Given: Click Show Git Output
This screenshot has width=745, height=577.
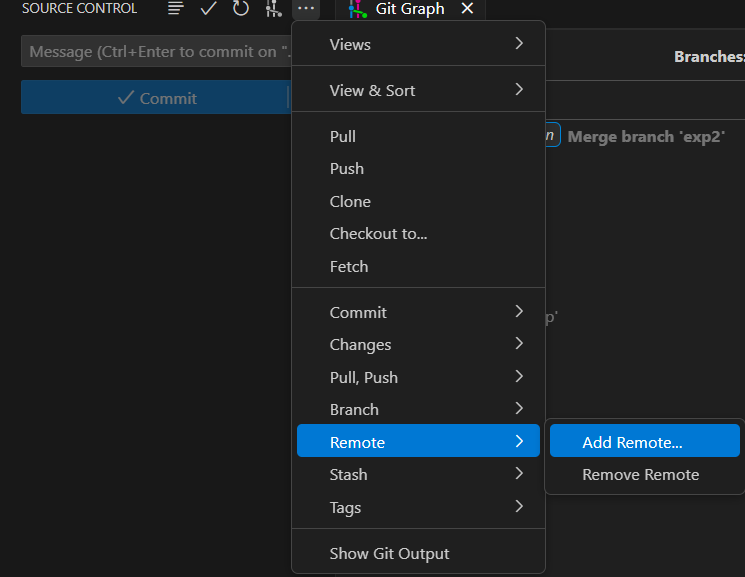Looking at the screenshot, I should pyautogui.click(x=389, y=553).
